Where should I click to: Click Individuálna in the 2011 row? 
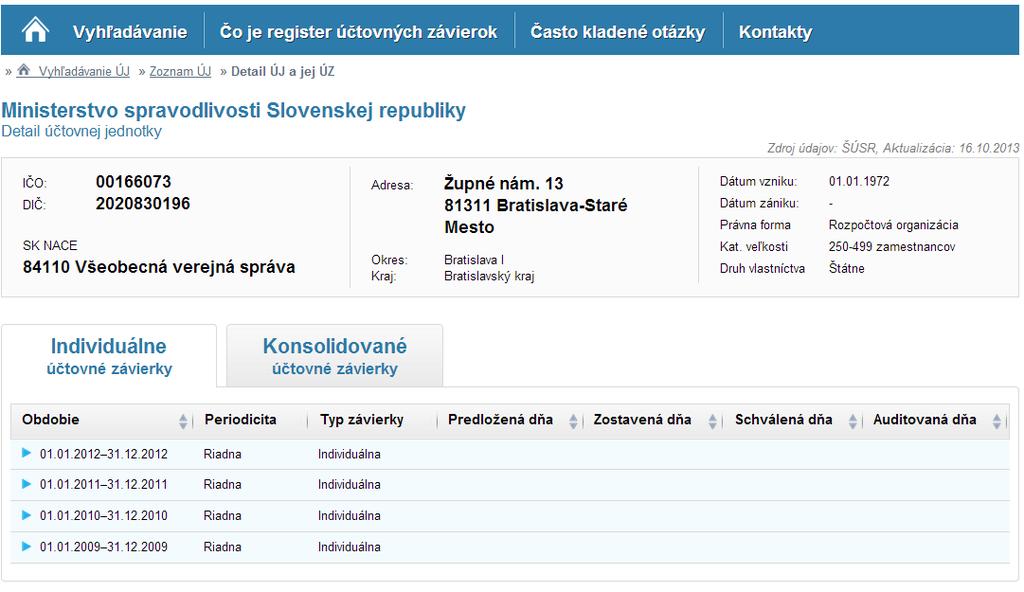(x=349, y=485)
